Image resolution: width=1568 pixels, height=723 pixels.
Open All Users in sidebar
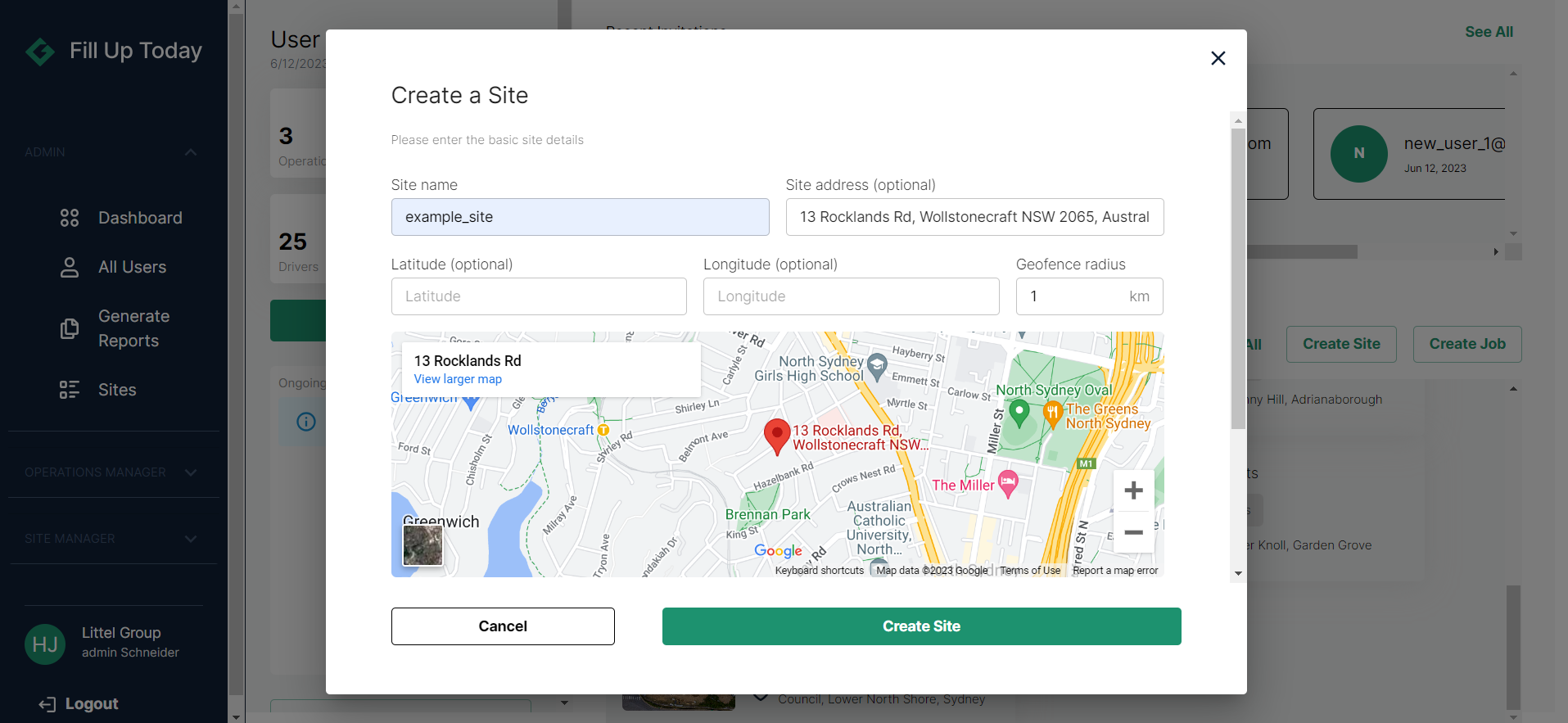(132, 267)
